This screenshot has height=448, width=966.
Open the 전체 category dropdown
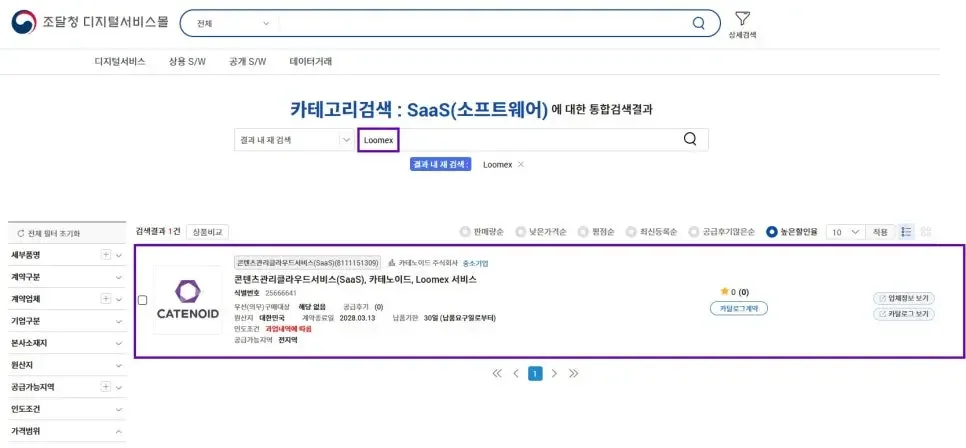point(231,23)
